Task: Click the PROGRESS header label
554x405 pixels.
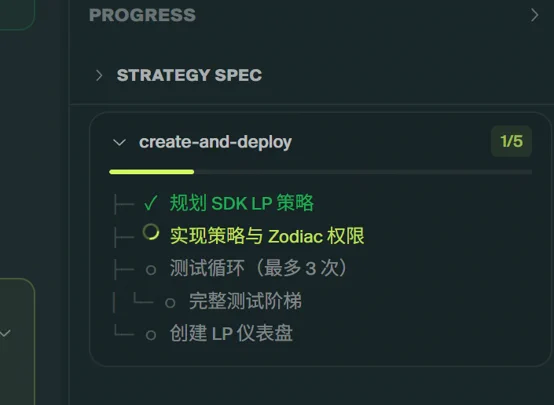Action: click(x=142, y=15)
